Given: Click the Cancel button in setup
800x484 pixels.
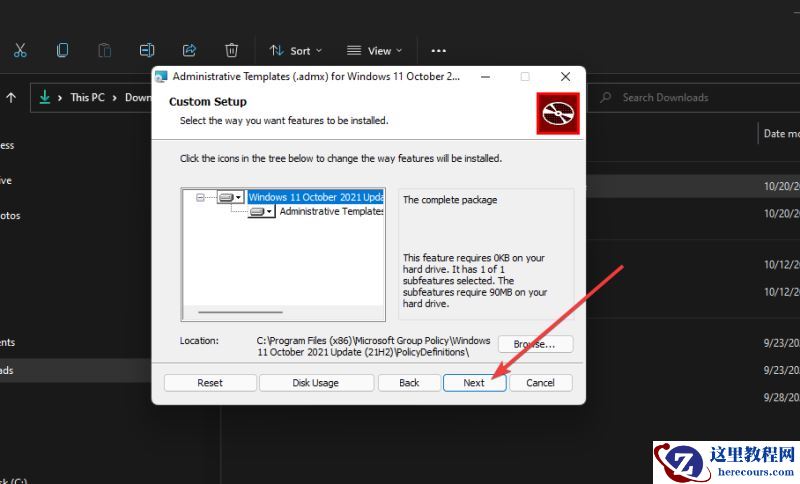Looking at the screenshot, I should point(540,383).
